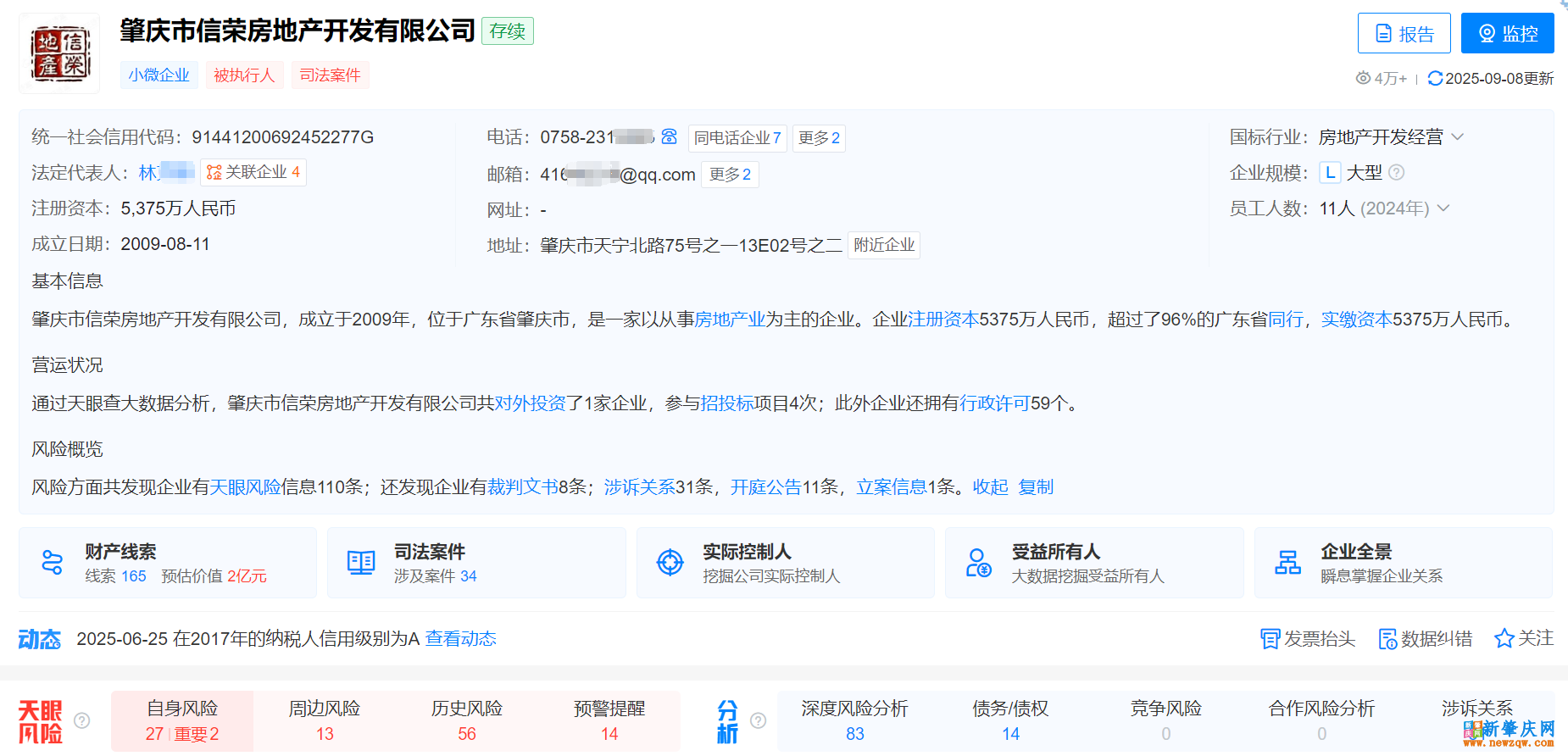Image resolution: width=1568 pixels, height=756 pixels.
Task: Select the 历史风险 tab
Action: (467, 720)
